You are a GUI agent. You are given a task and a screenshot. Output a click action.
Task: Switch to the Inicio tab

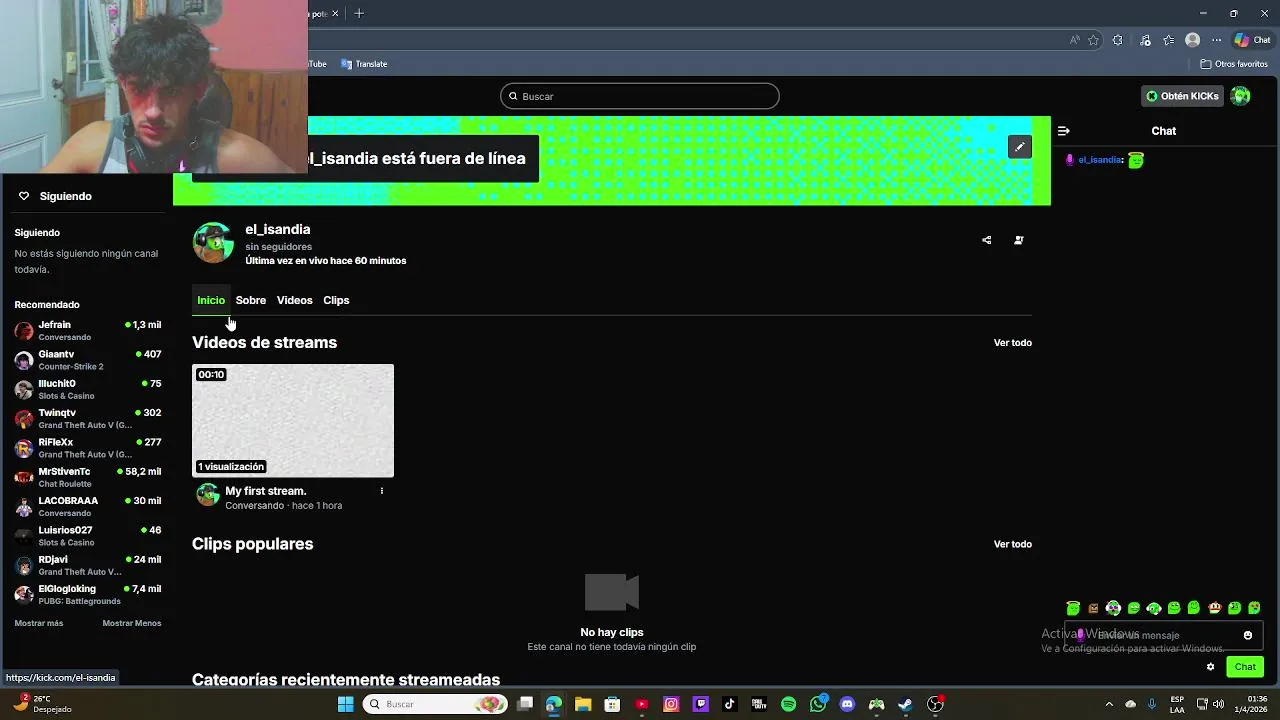coord(211,300)
